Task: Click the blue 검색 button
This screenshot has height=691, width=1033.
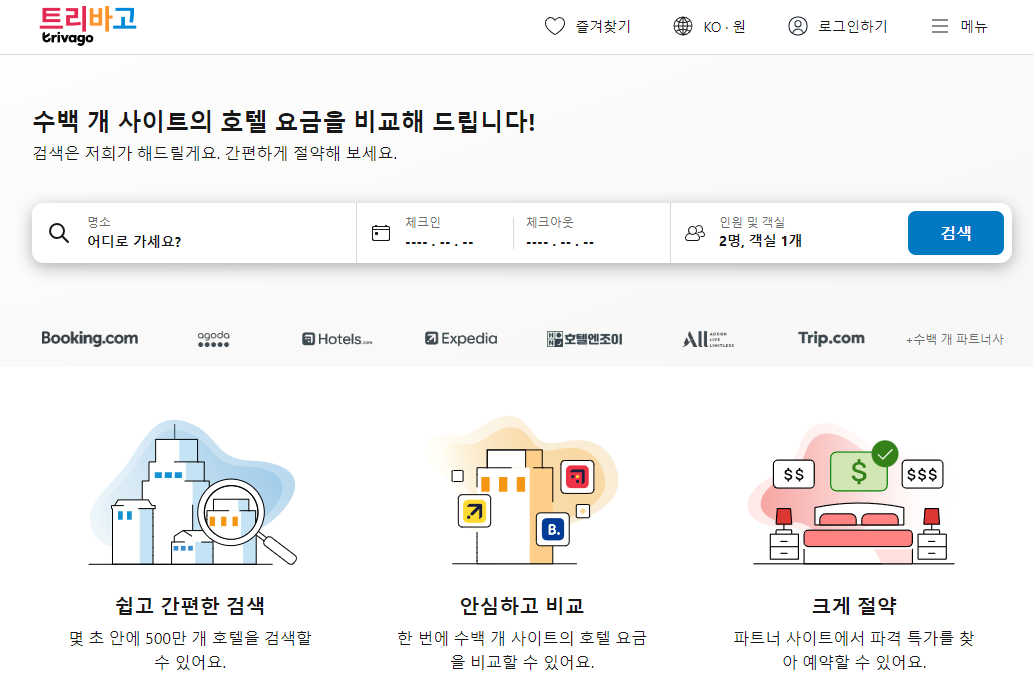Action: click(955, 233)
